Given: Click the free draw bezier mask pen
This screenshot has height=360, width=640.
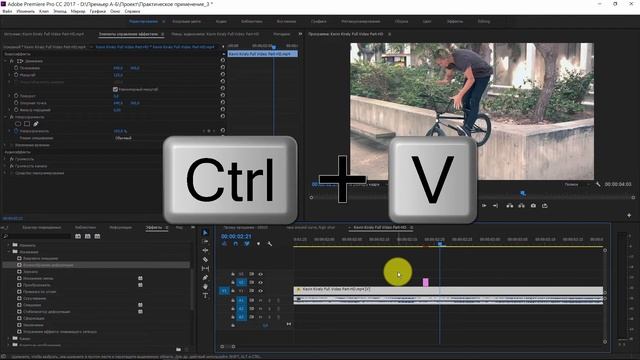Looking at the screenshot, I should 36,124.
